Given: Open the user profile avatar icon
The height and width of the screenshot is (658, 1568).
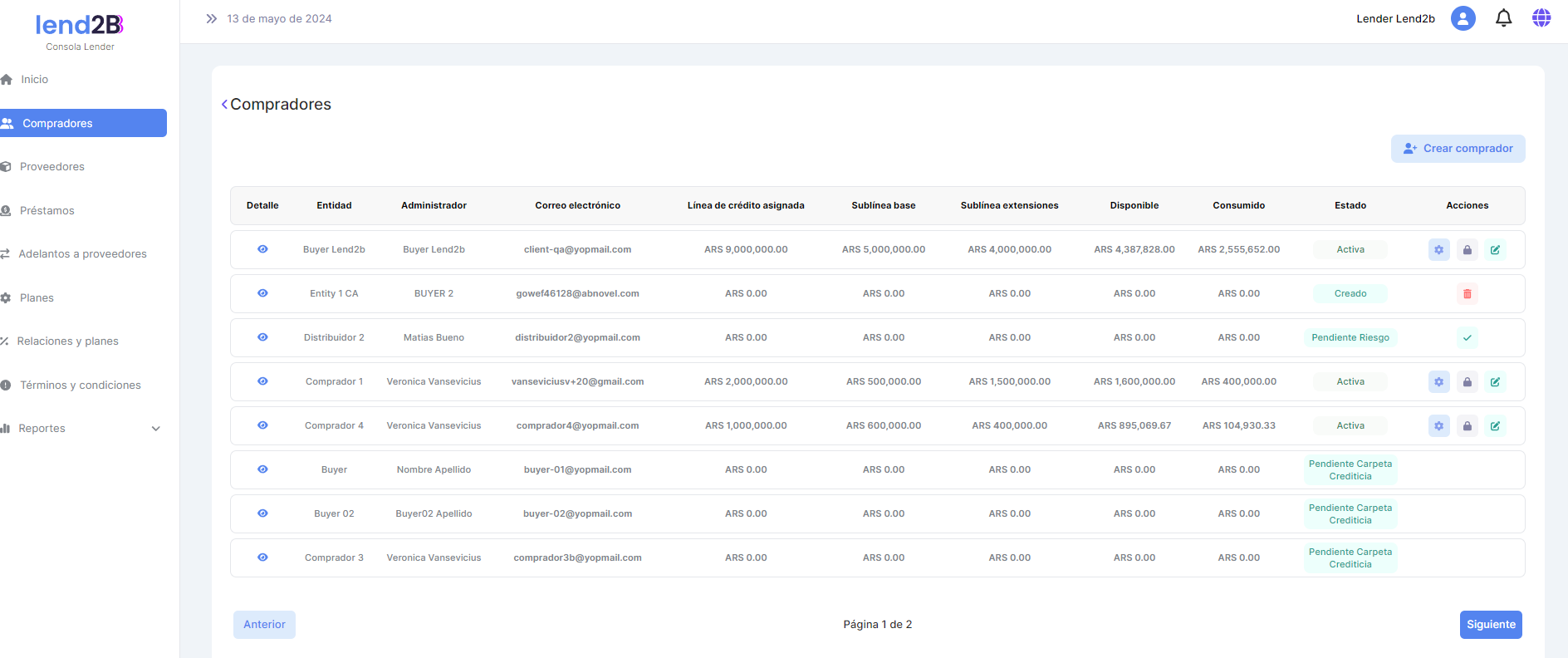Looking at the screenshot, I should pyautogui.click(x=1463, y=18).
